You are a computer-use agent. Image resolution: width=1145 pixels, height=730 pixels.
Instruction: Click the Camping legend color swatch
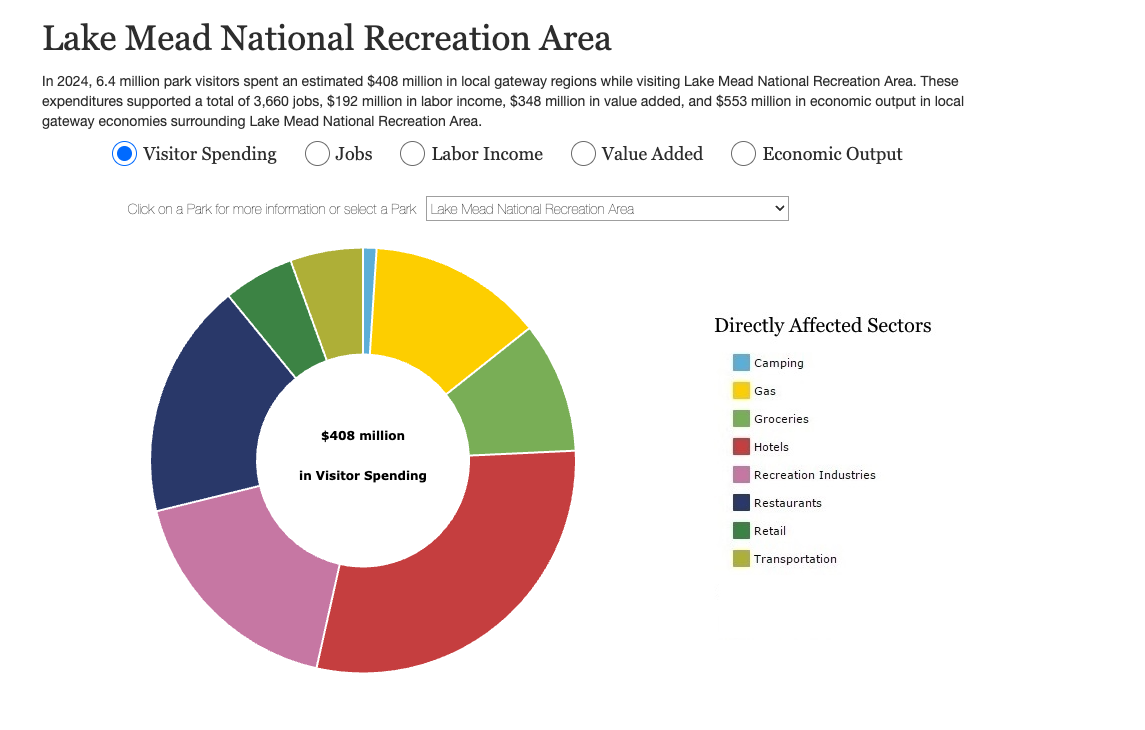click(741, 363)
